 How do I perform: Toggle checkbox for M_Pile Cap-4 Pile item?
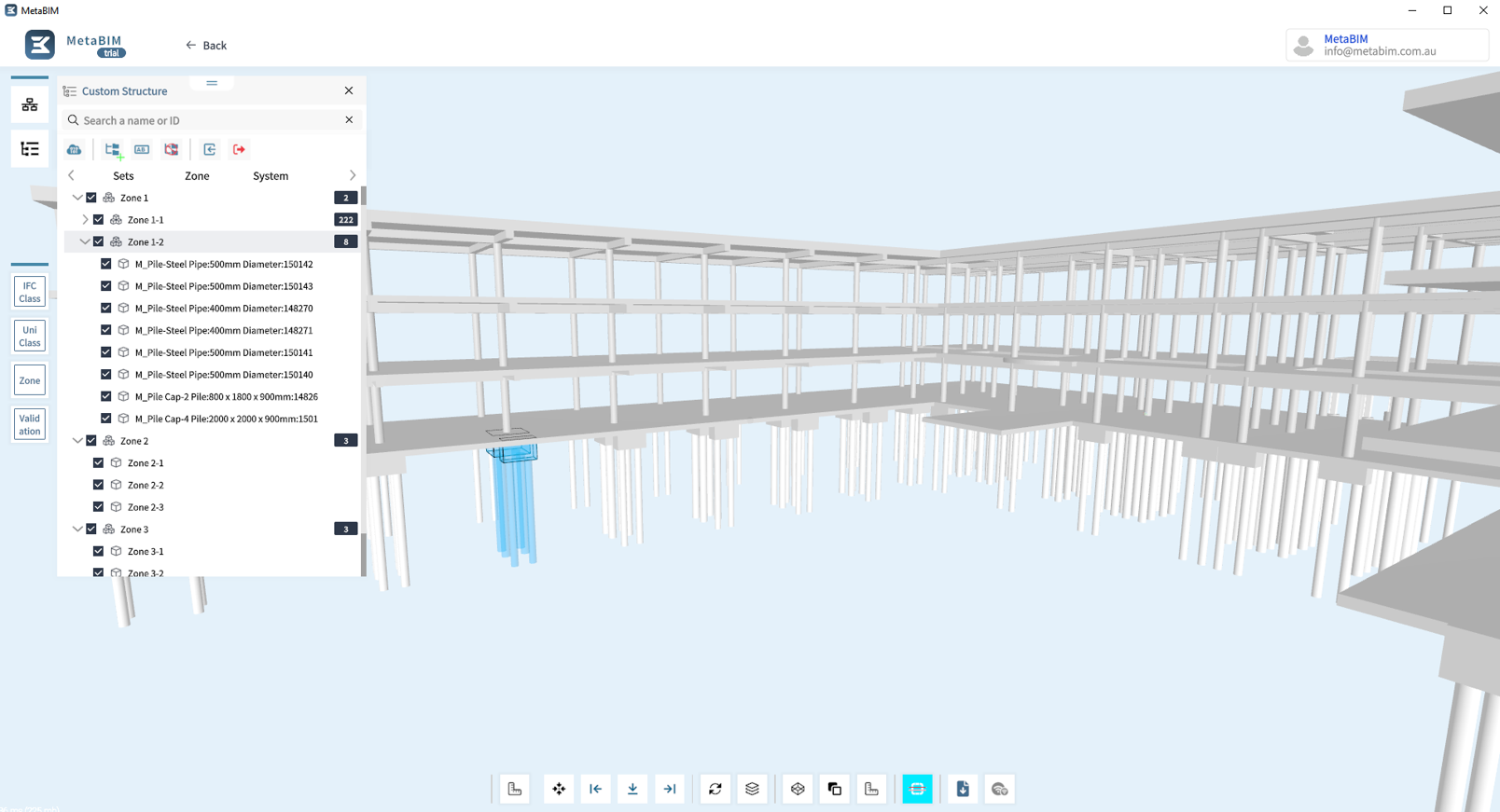click(106, 419)
